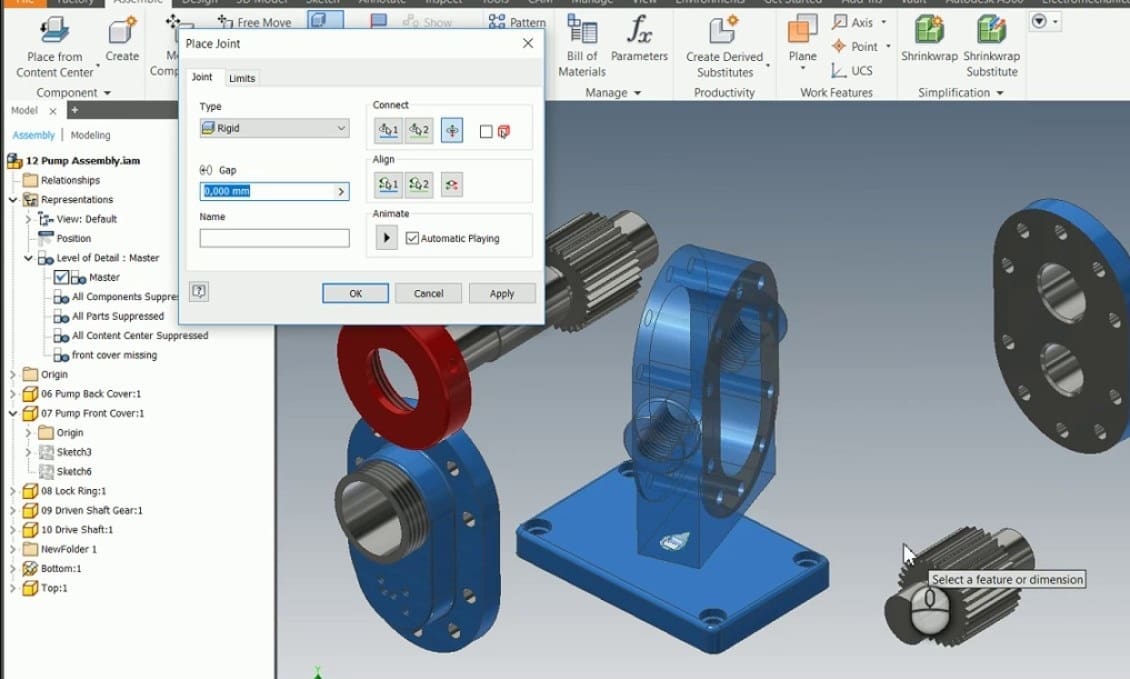Image resolution: width=1130 pixels, height=679 pixels.
Task: Toggle the Connect between-two-faces checkbox
Action: tap(486, 131)
